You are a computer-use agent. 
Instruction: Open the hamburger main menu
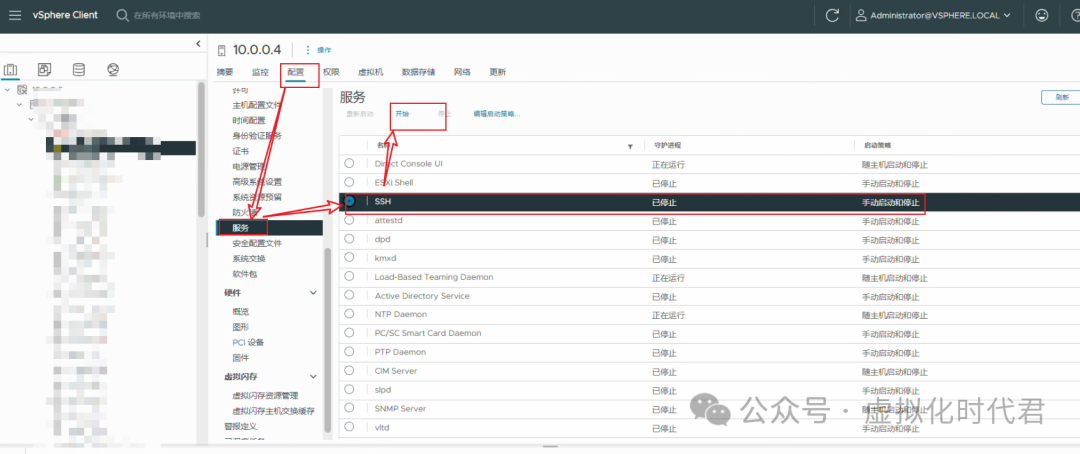[x=14, y=14]
